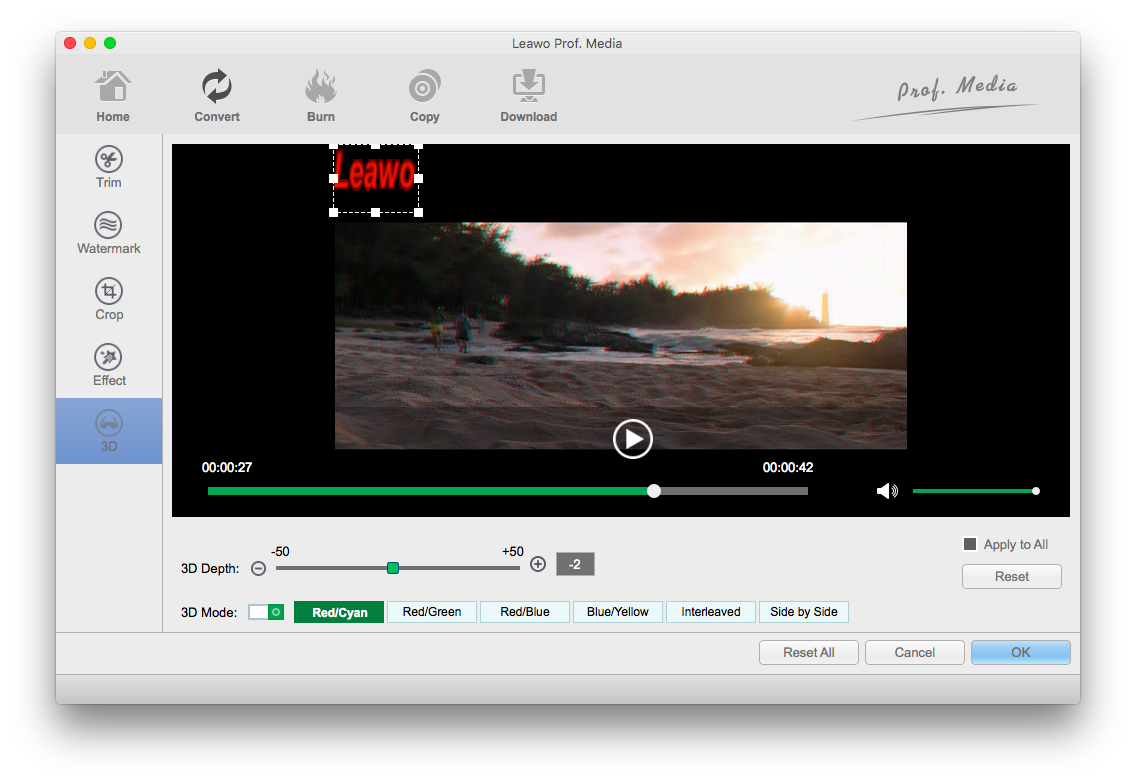Select the 3D editing tab
This screenshot has width=1136, height=784.
(x=109, y=431)
